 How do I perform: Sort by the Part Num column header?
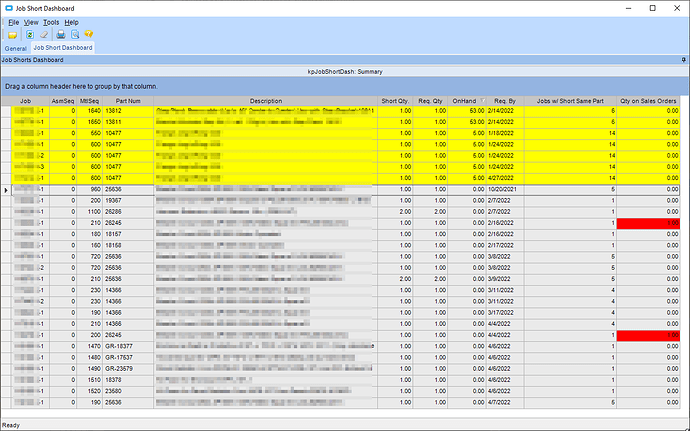[128, 101]
